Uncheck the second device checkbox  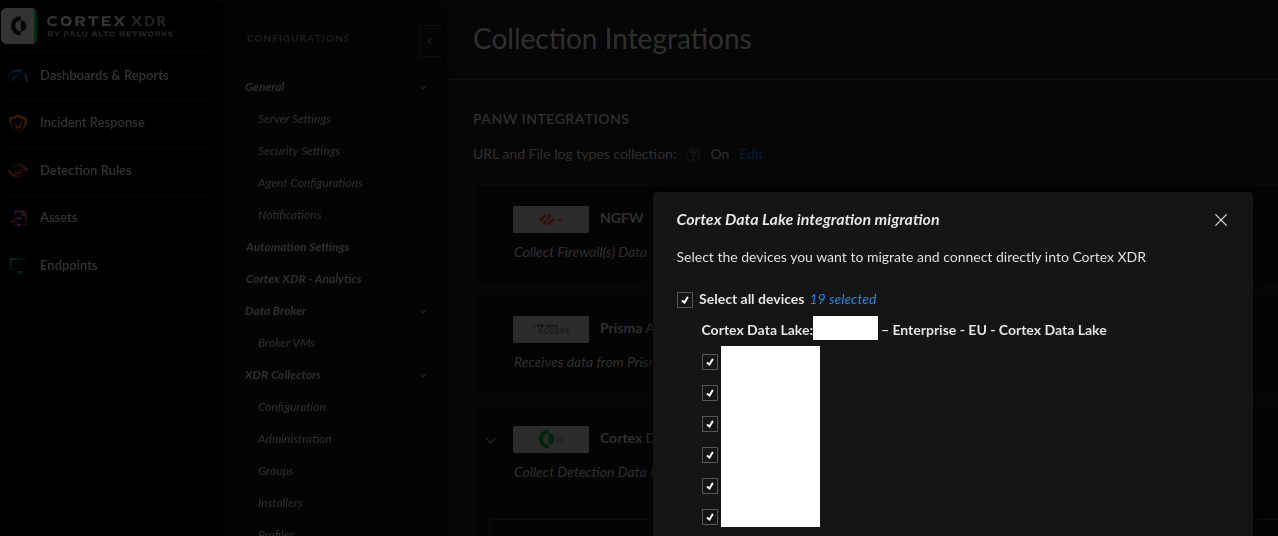click(710, 393)
